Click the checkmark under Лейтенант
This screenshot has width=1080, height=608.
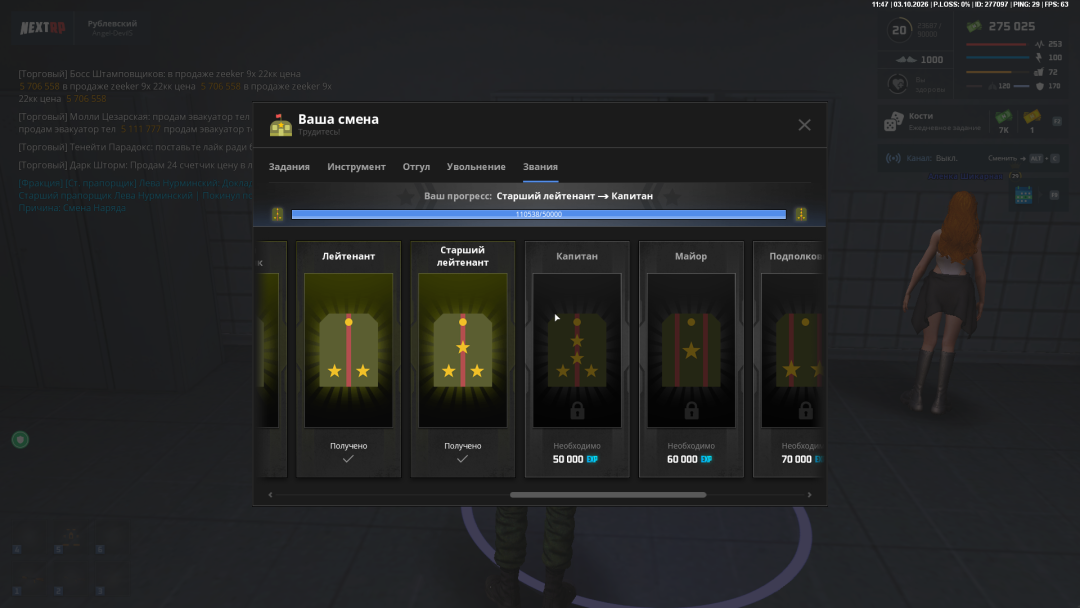tap(349, 459)
